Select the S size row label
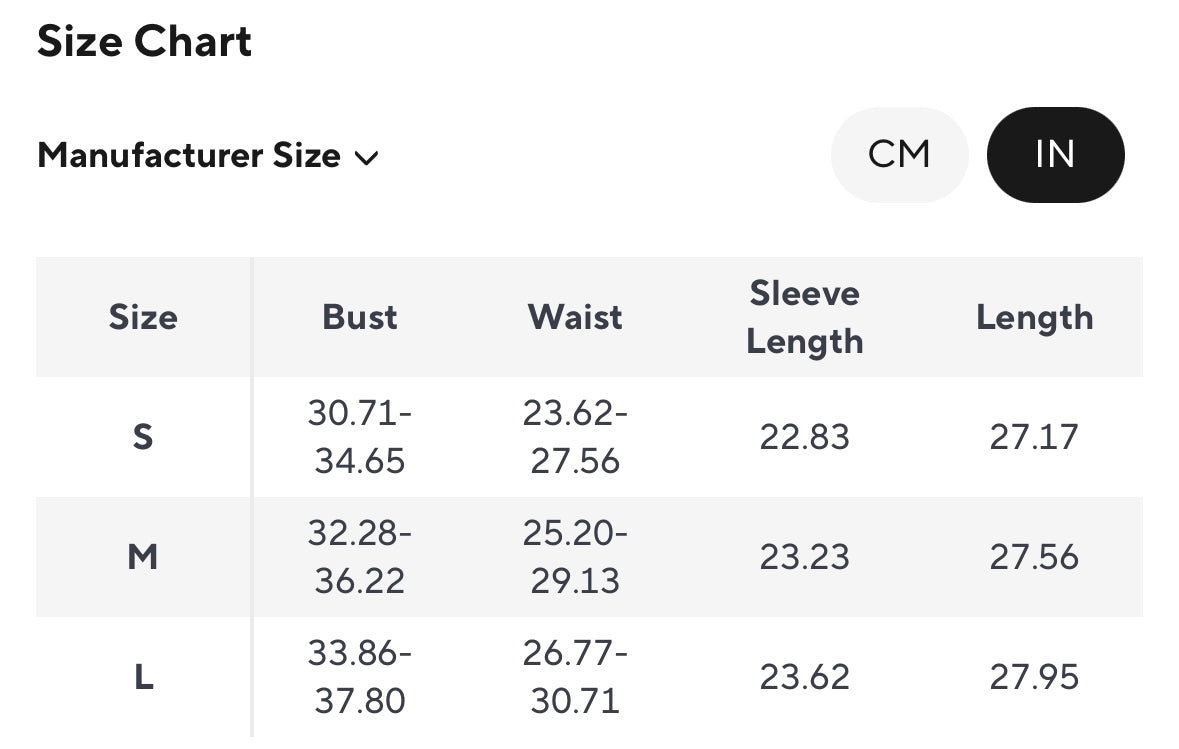This screenshot has width=1179, height=749. click(x=143, y=437)
